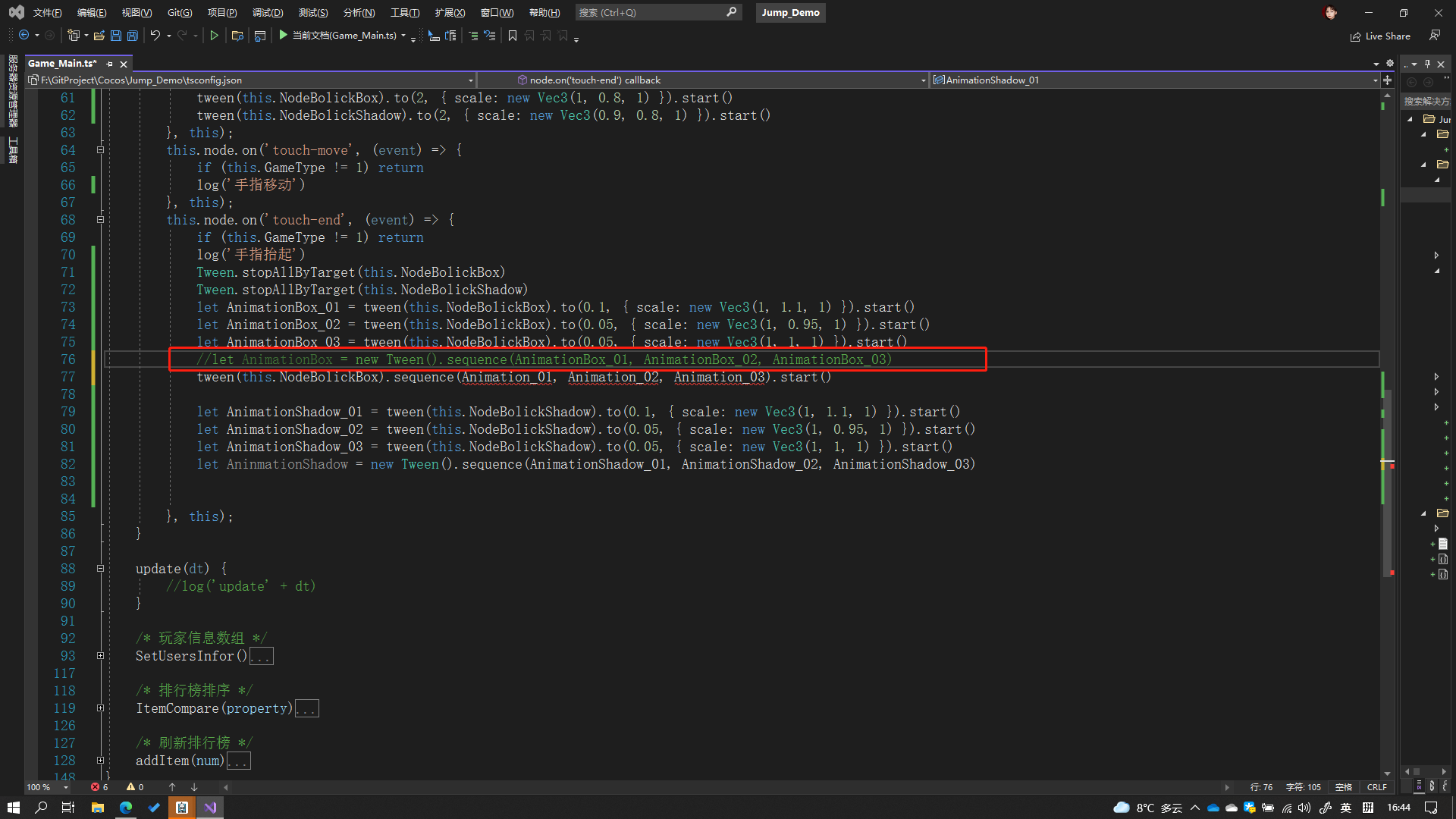This screenshot has width=1456, height=819.
Task: Open the AnimationShadow_01 member dropdown
Action: point(1375,80)
